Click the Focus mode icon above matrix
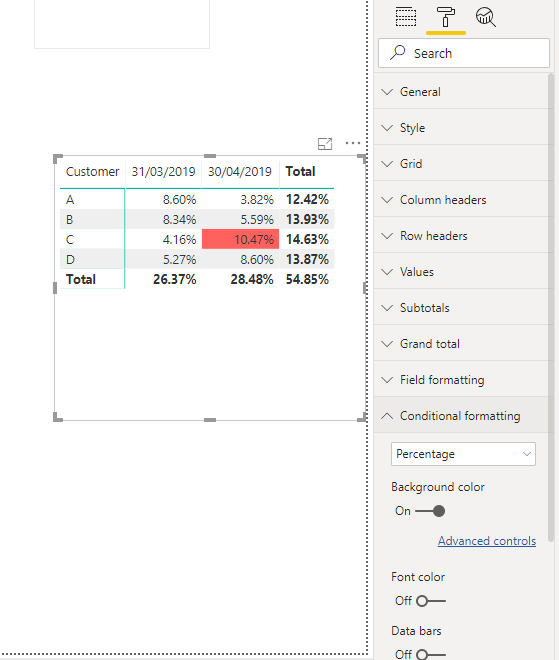The width and height of the screenshot is (559, 660). point(325,144)
